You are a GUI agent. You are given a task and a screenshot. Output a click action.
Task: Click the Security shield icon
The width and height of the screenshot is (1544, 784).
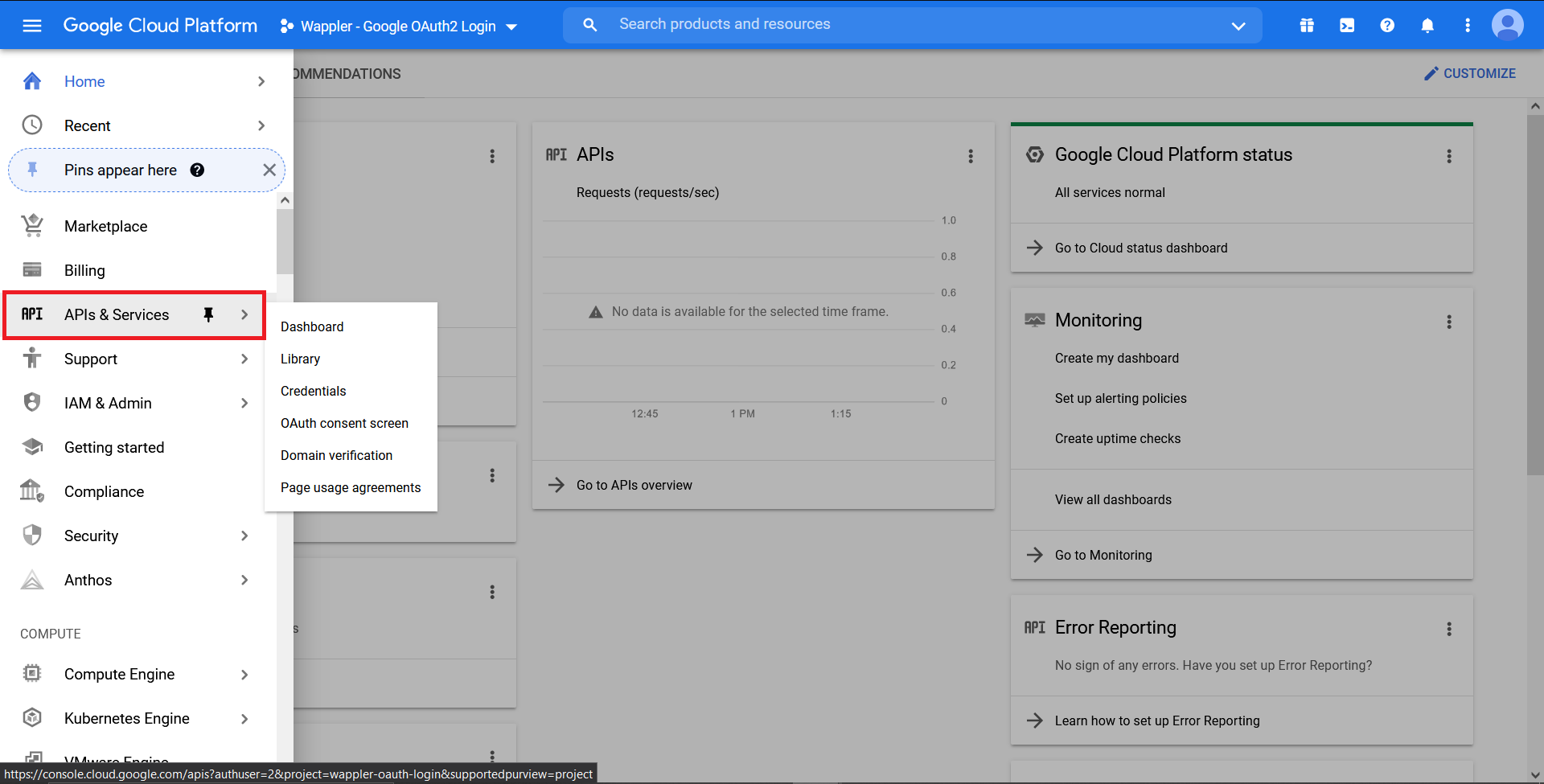(x=32, y=536)
